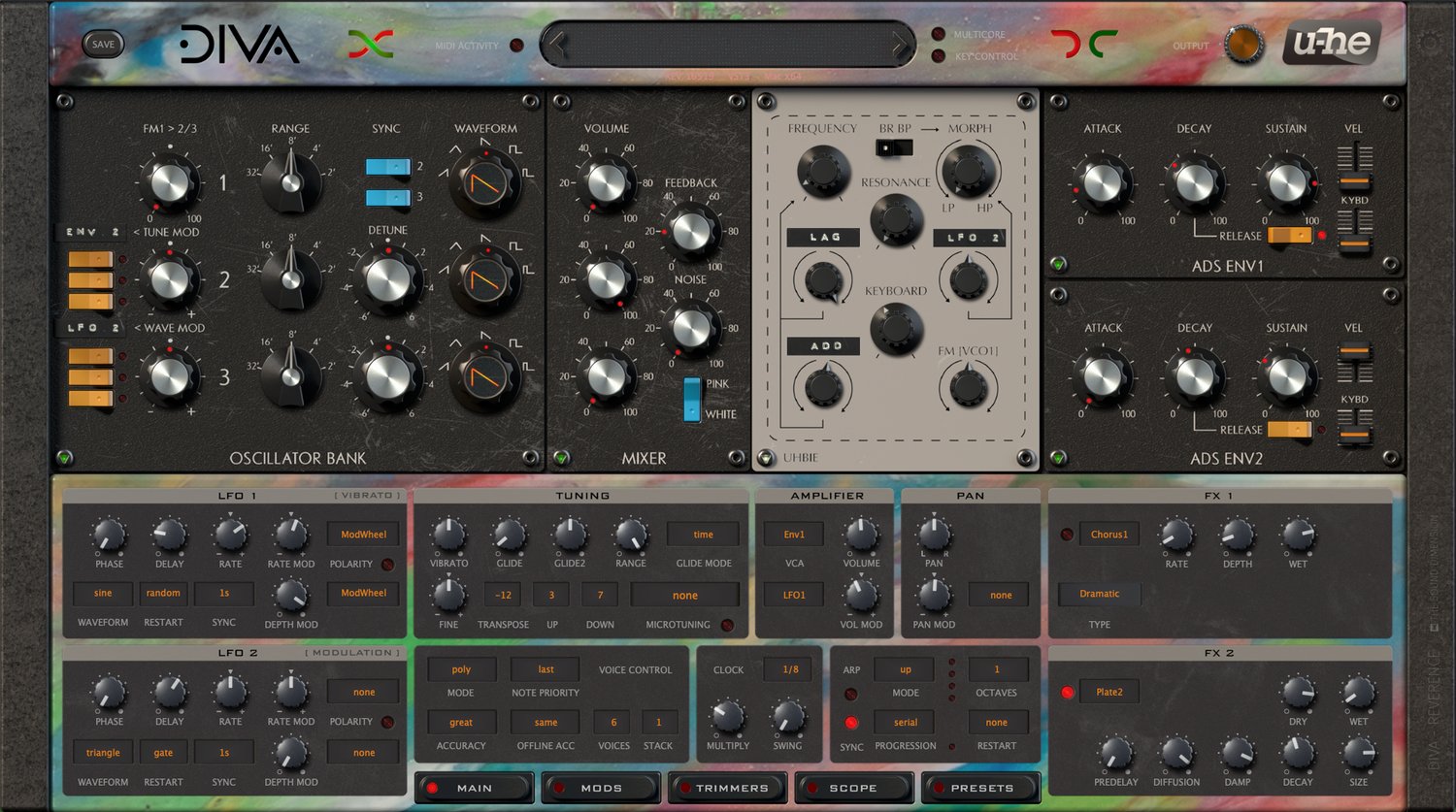Image resolution: width=1456 pixels, height=812 pixels.
Task: Open the filter 'LAG' modulation source label
Action: tap(824, 237)
